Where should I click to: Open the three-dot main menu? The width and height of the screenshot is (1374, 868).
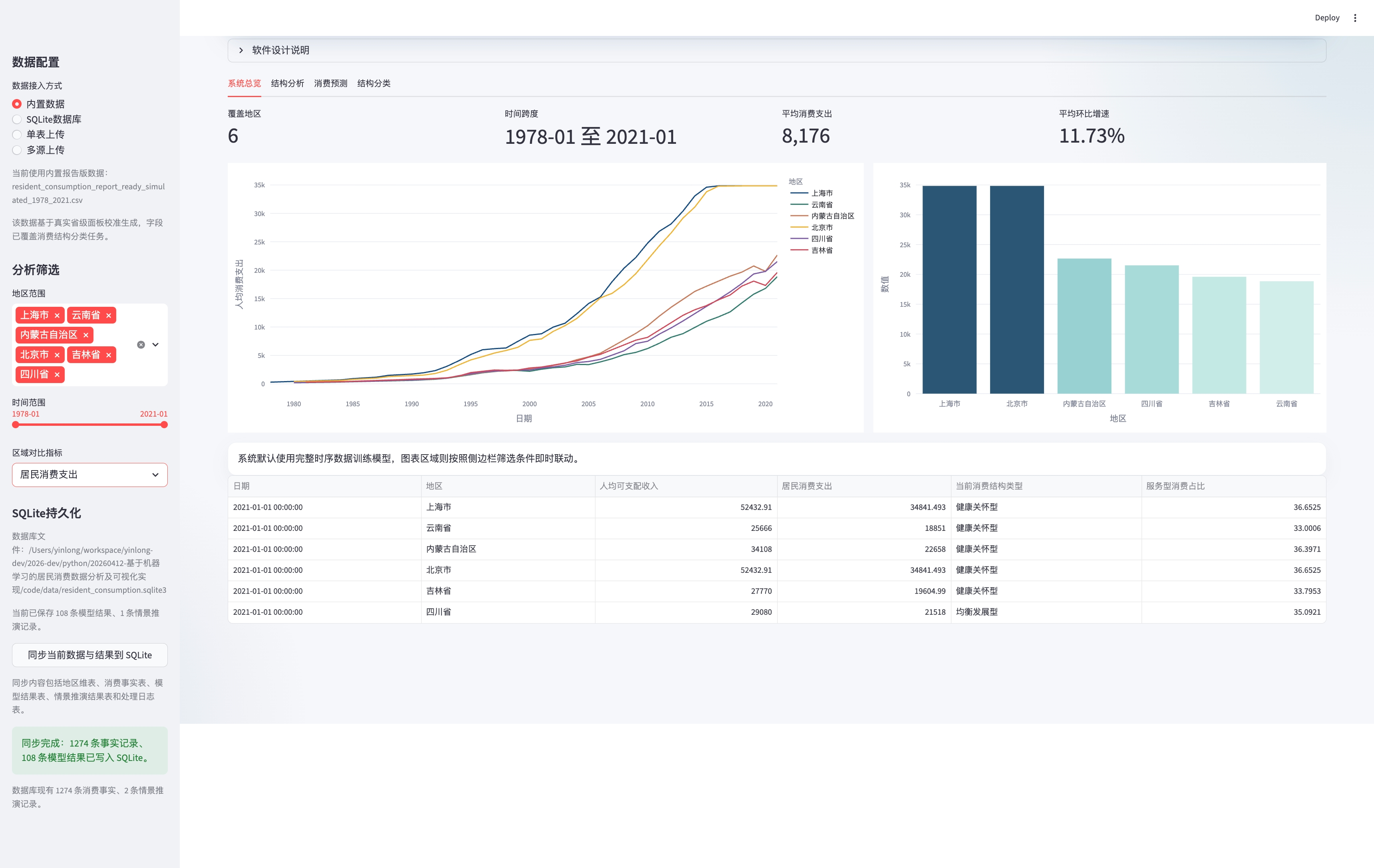1354,18
